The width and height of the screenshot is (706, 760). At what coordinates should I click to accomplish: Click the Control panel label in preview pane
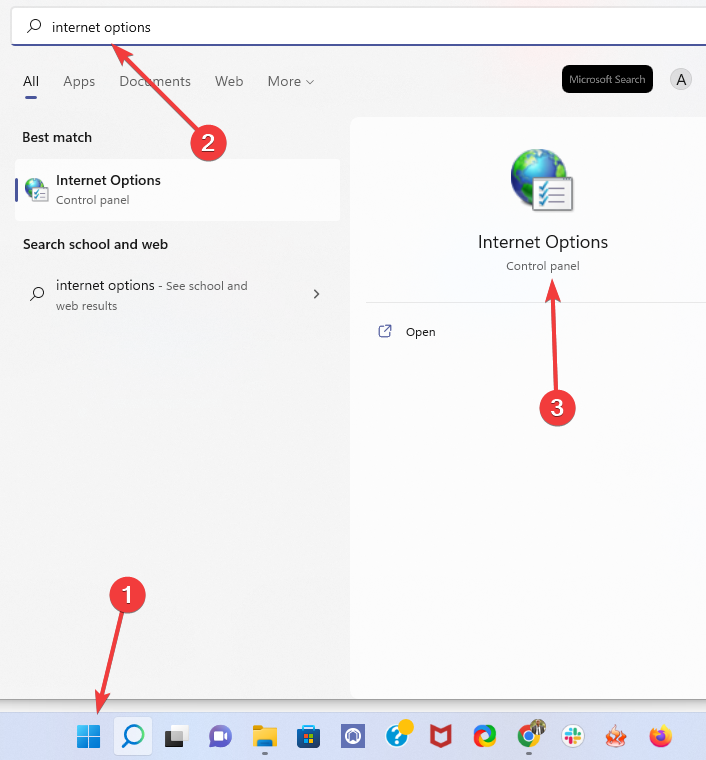pyautogui.click(x=543, y=266)
